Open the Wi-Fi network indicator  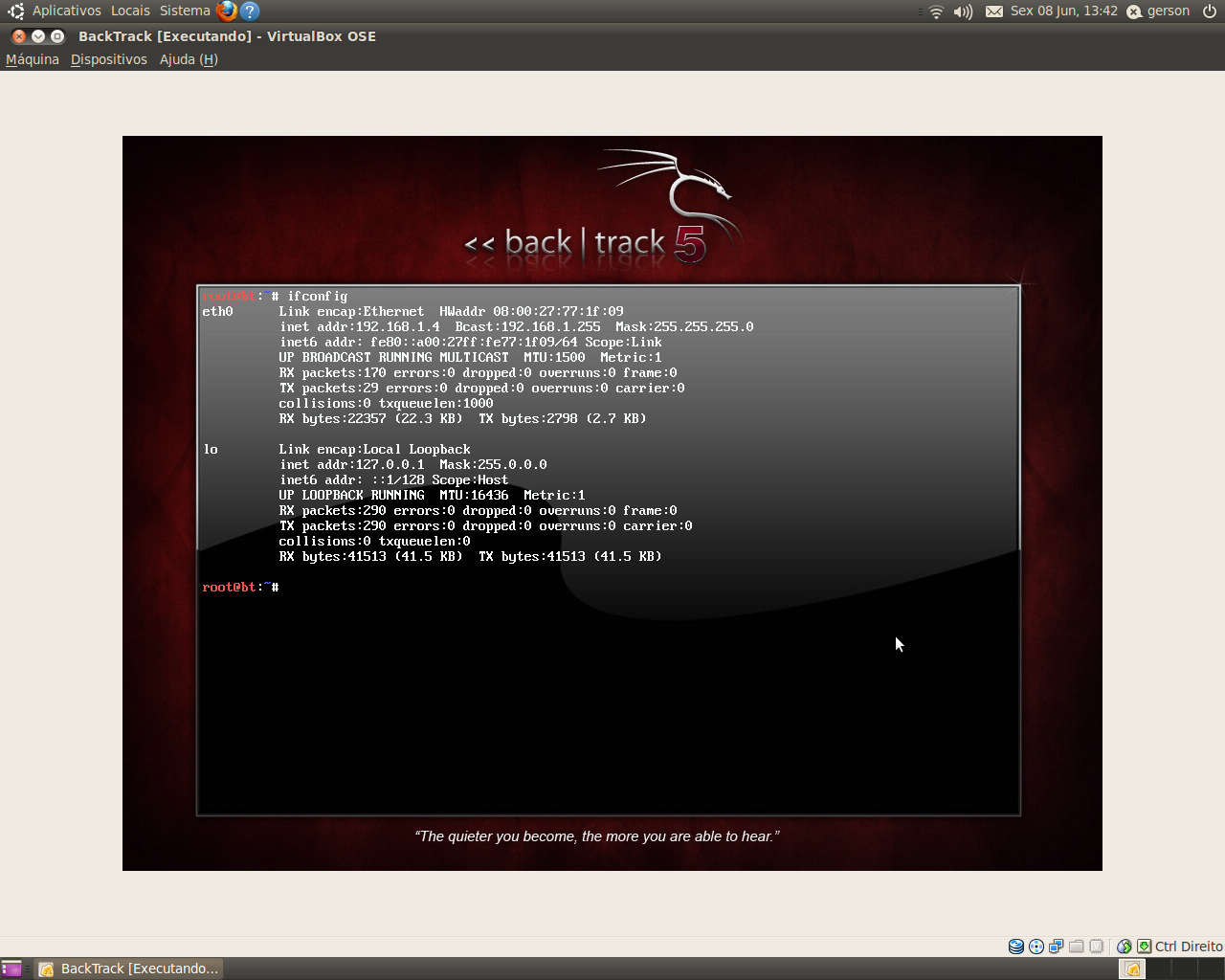(x=936, y=11)
